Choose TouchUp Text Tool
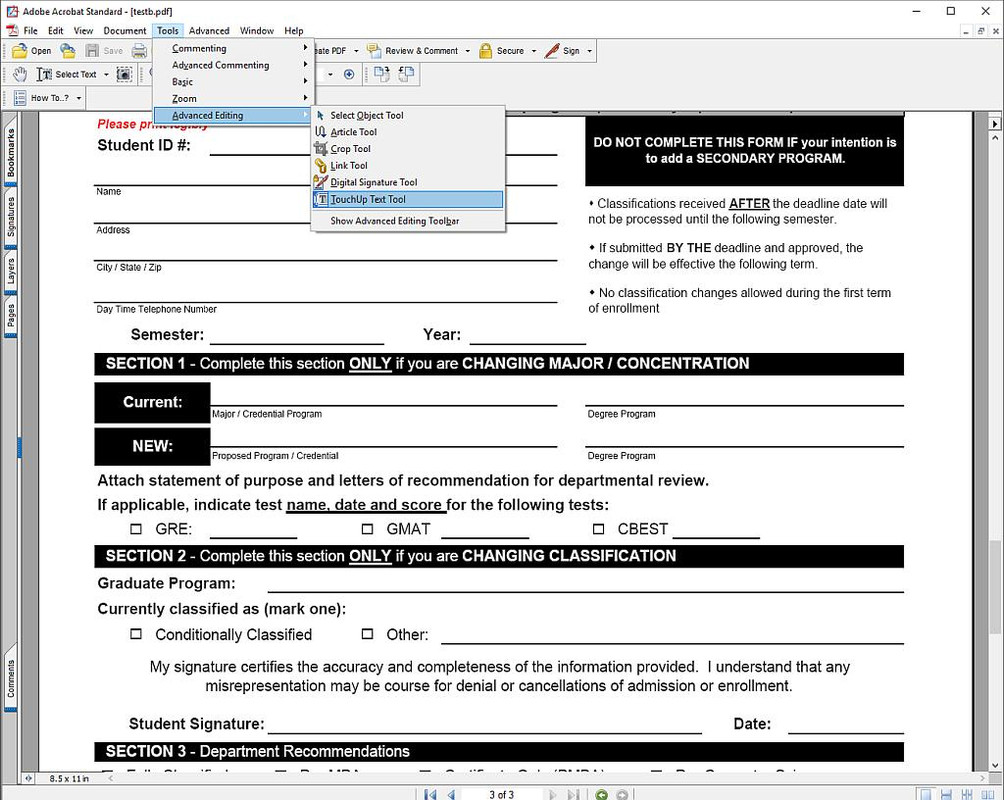This screenshot has height=800, width=1004. pos(408,199)
